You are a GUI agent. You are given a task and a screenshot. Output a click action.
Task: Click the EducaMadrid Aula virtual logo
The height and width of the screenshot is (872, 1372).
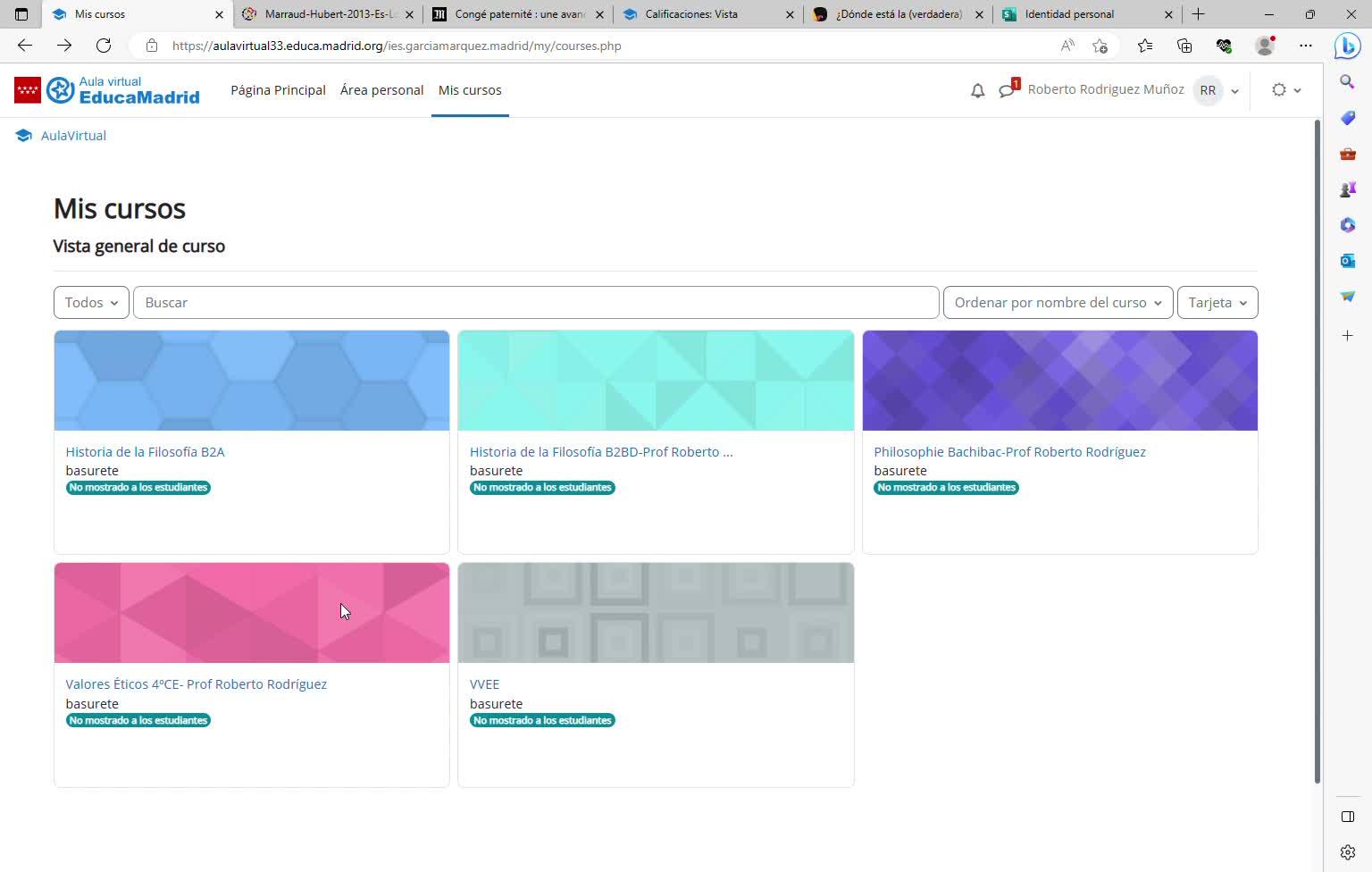(107, 90)
